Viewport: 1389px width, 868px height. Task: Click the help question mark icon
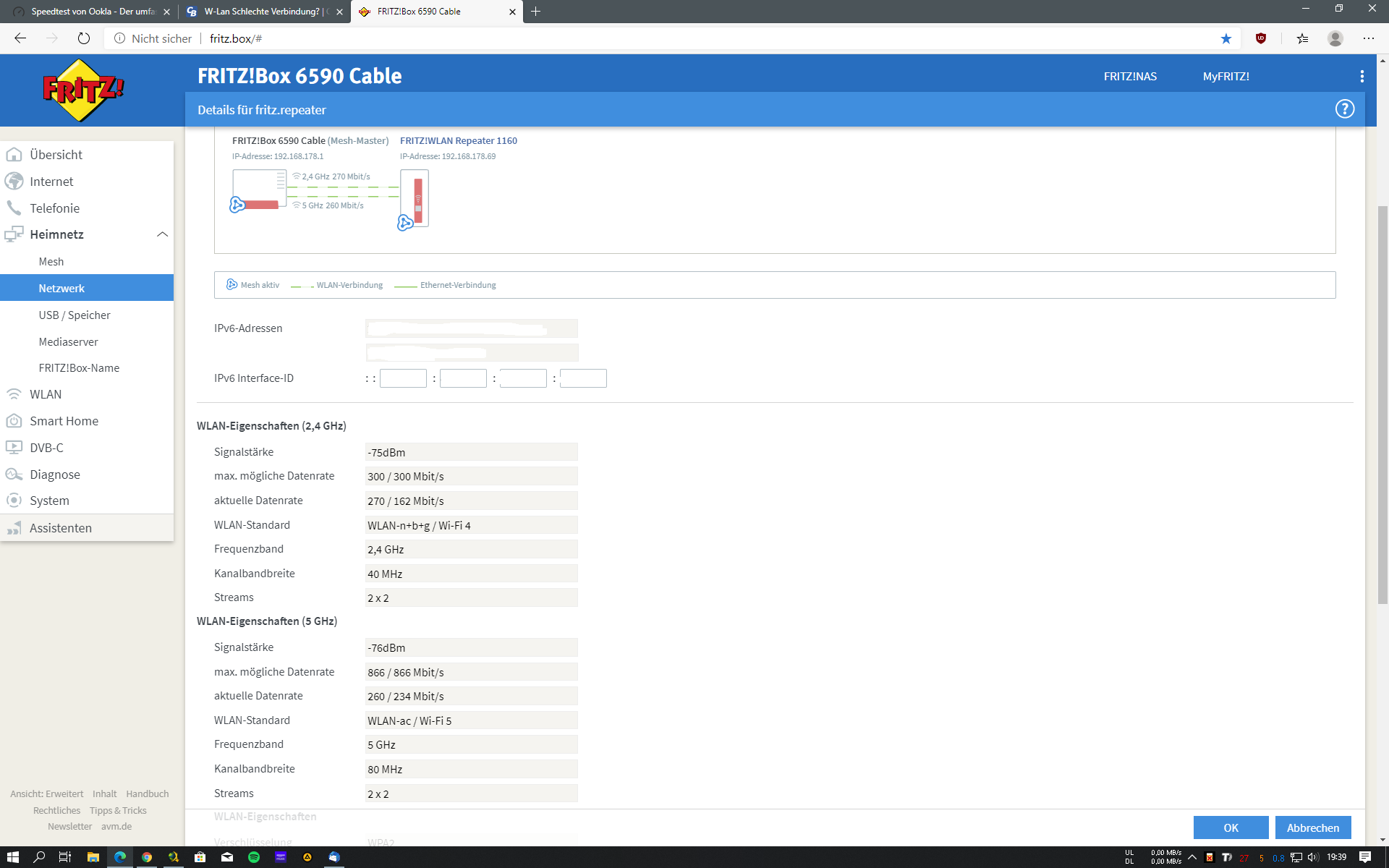tap(1344, 109)
